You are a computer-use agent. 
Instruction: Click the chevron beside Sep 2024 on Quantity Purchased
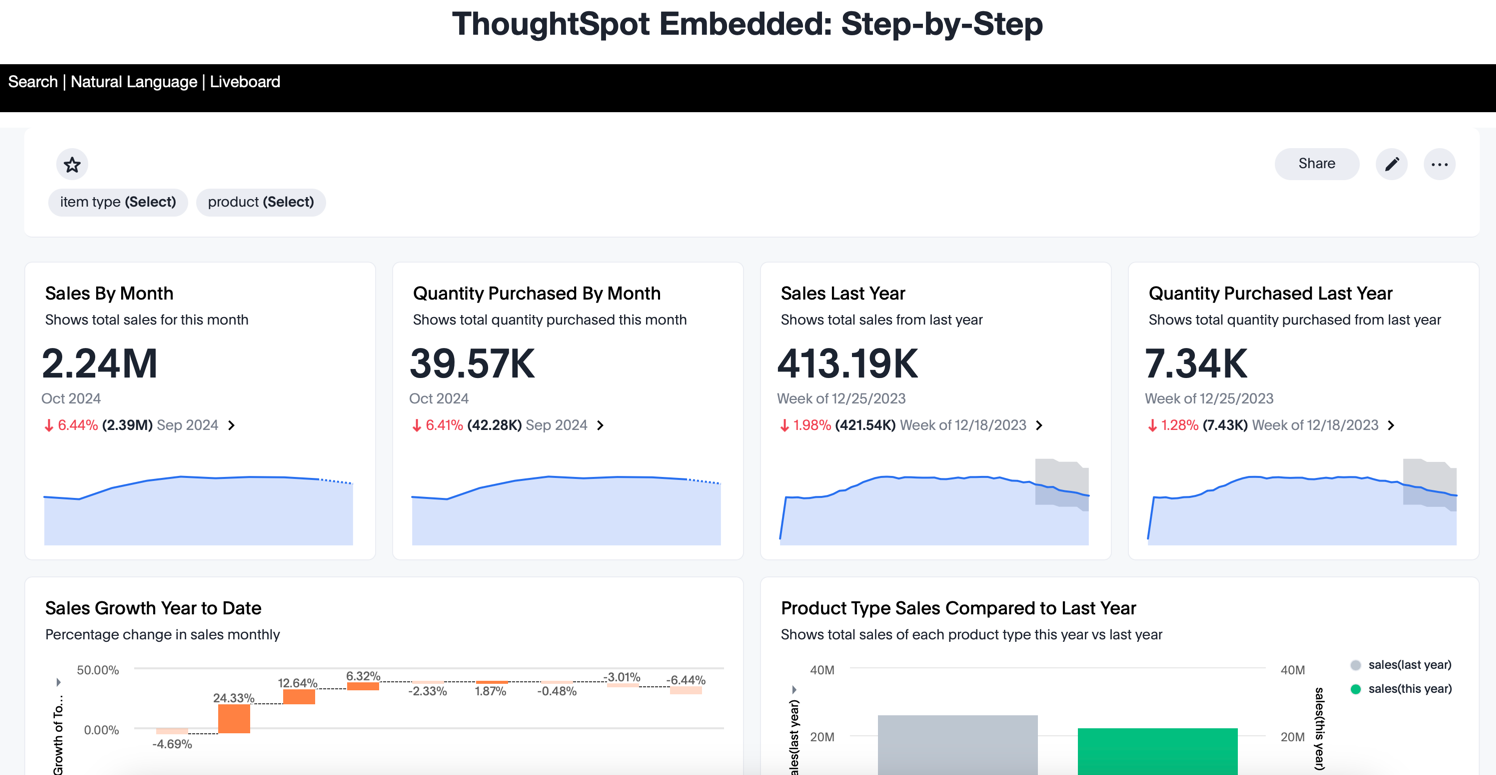[600, 425]
